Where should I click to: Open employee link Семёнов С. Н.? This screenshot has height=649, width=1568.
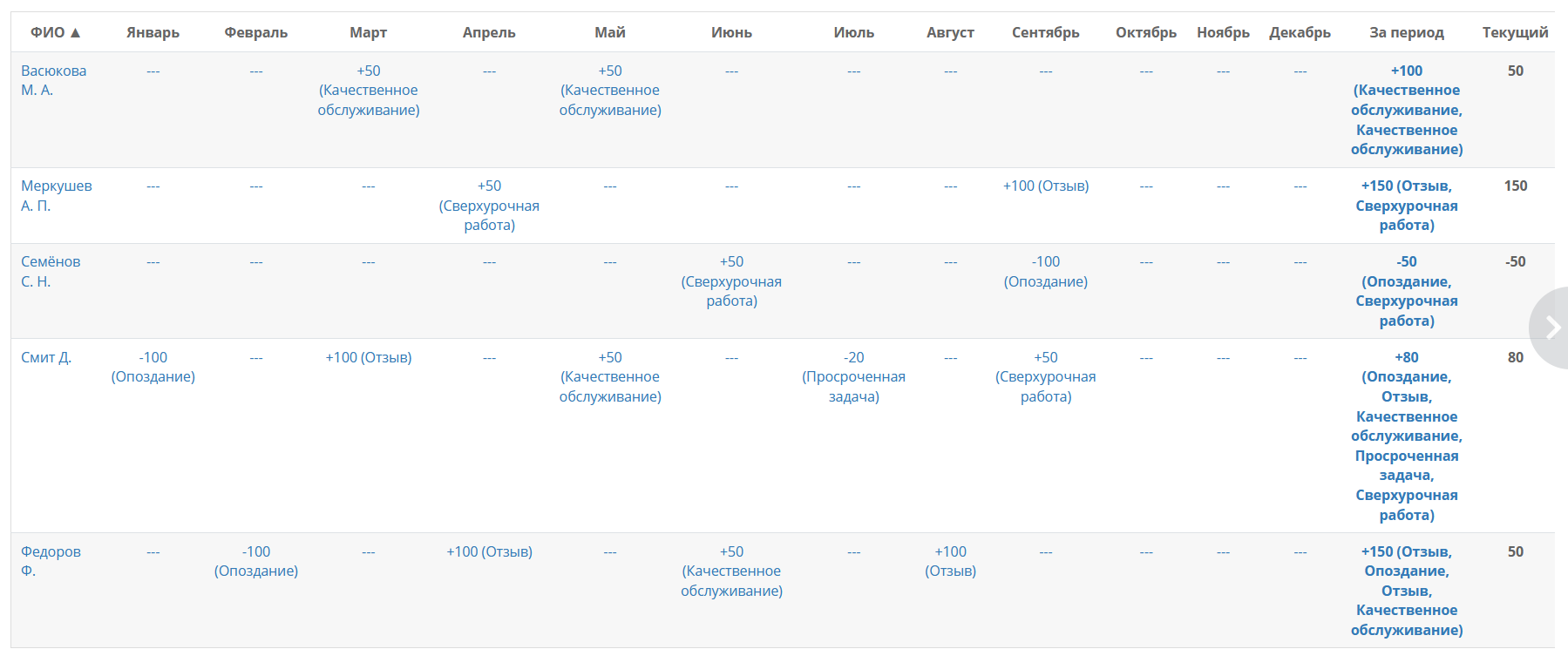point(51,271)
